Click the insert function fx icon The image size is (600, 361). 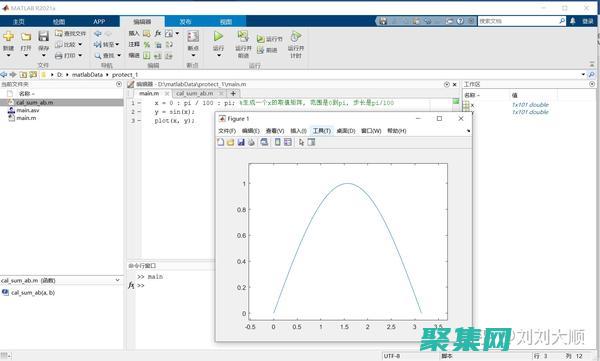[158, 34]
